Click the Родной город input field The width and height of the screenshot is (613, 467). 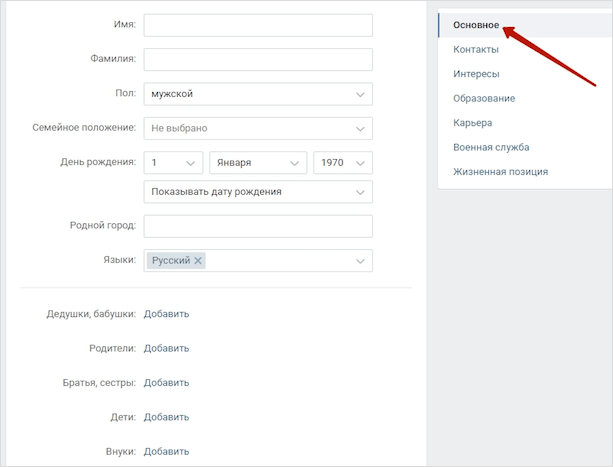coord(258,226)
